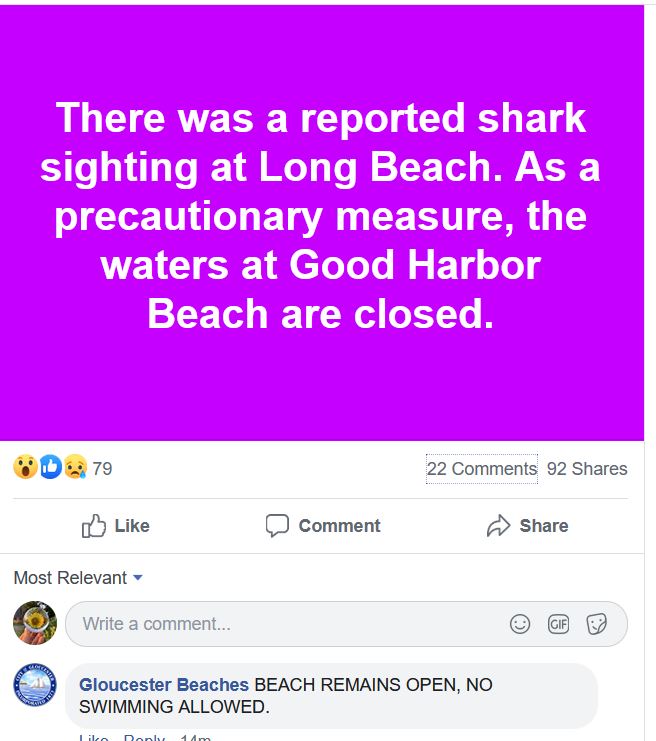Open the emoji picker in comment box
The height and width of the screenshot is (741, 656).
pos(520,624)
